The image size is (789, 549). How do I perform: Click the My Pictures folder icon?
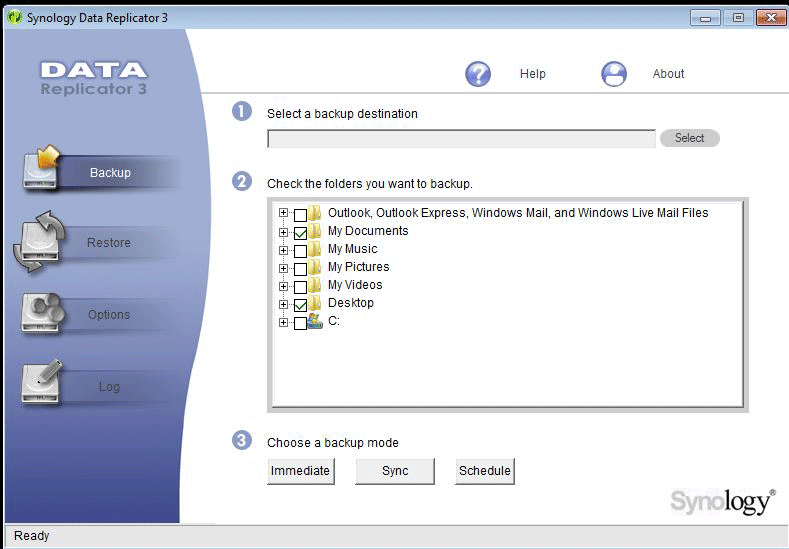[x=315, y=267]
